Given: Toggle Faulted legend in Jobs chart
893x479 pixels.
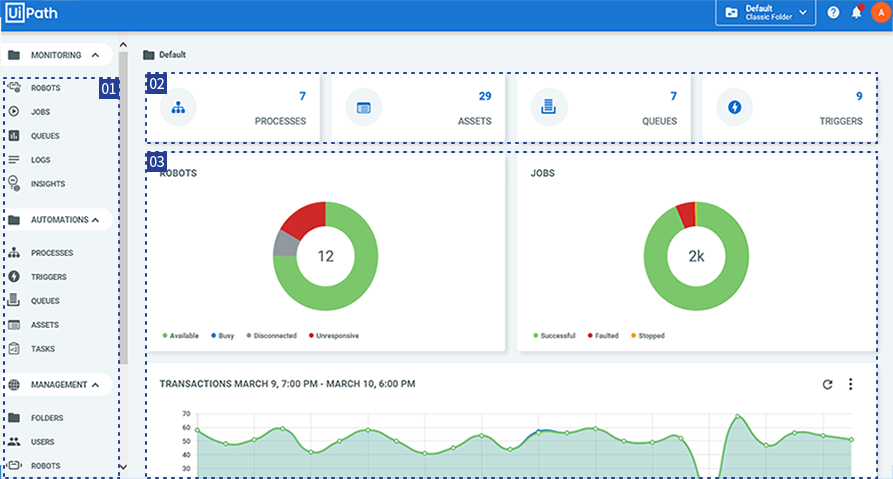Looking at the screenshot, I should [603, 335].
